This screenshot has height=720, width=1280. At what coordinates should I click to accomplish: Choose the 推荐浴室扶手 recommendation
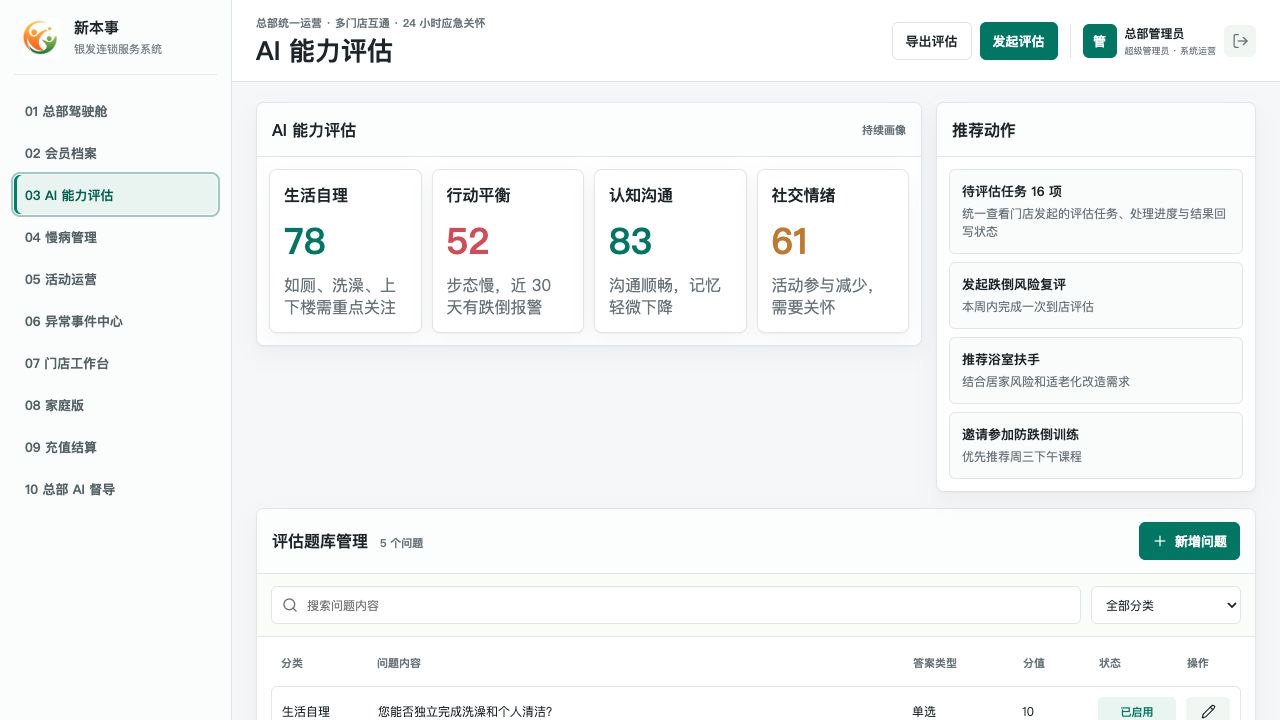click(x=1096, y=370)
